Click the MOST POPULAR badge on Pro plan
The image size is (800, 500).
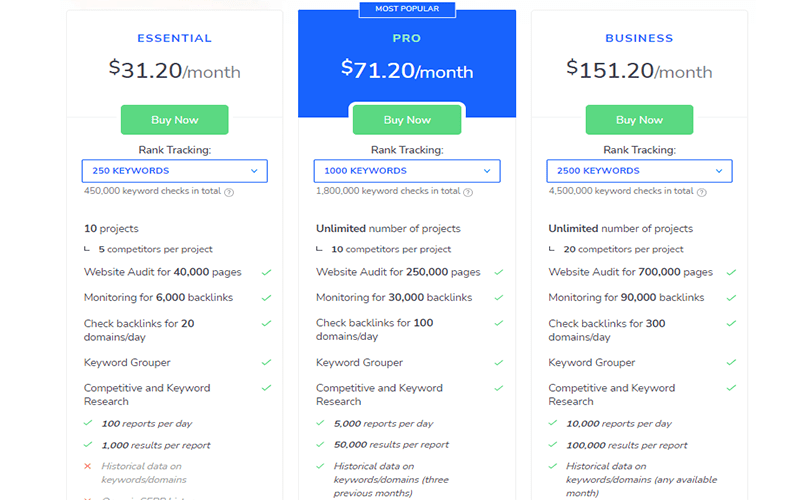407,9
